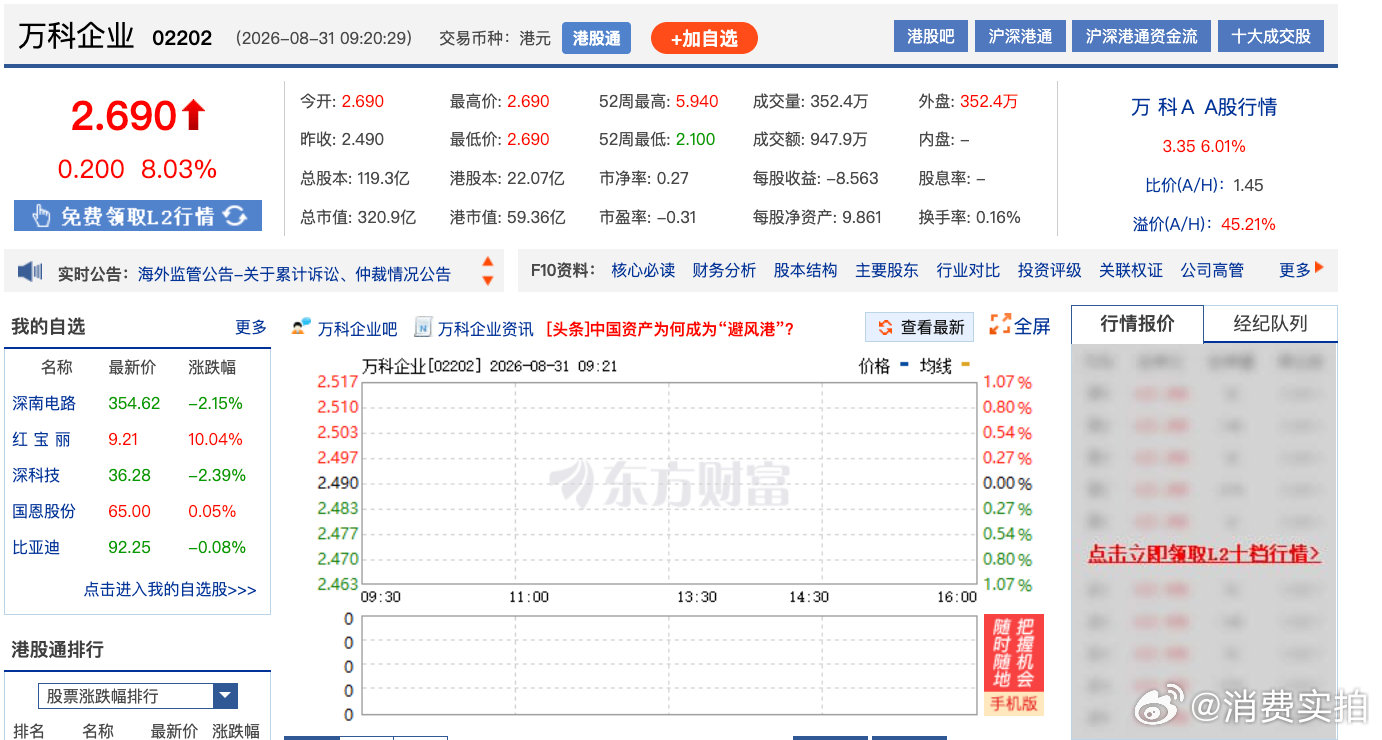Viewport: 1382px width, 740px height.
Task: Open 万科企业资讯 link
Action: 485,328
